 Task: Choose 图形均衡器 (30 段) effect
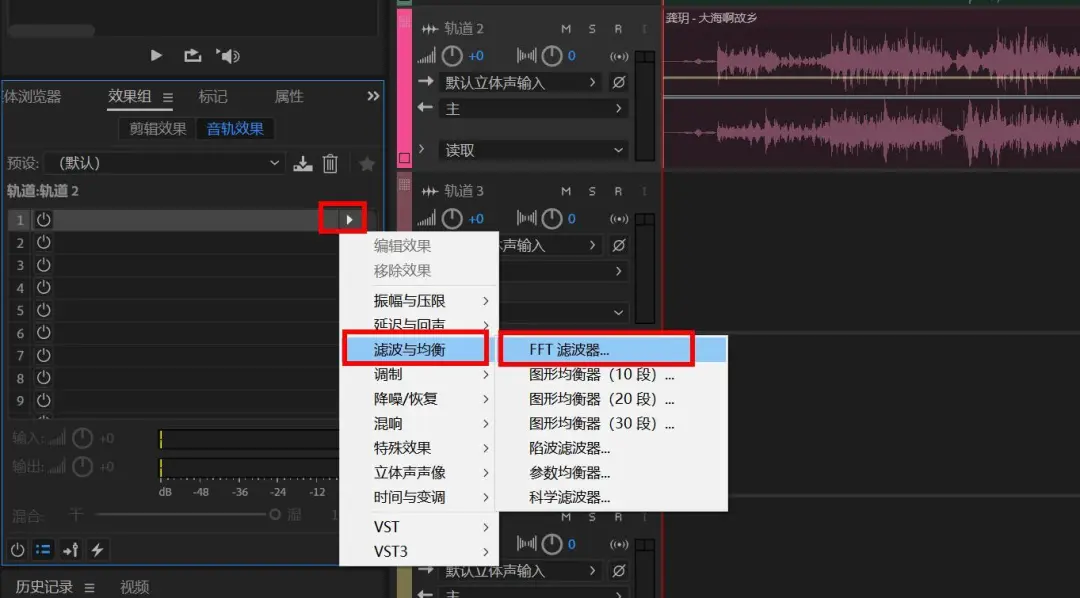(612, 424)
